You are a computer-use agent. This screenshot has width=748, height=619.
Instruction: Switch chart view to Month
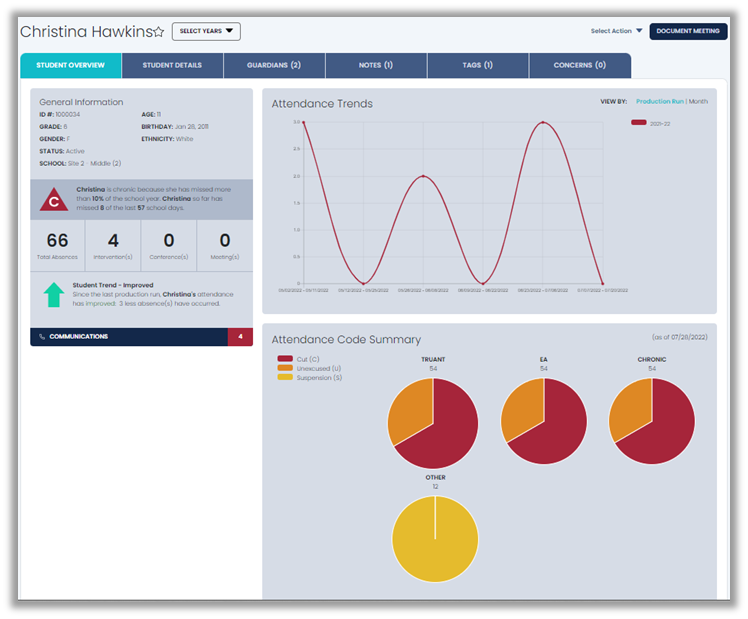click(698, 101)
